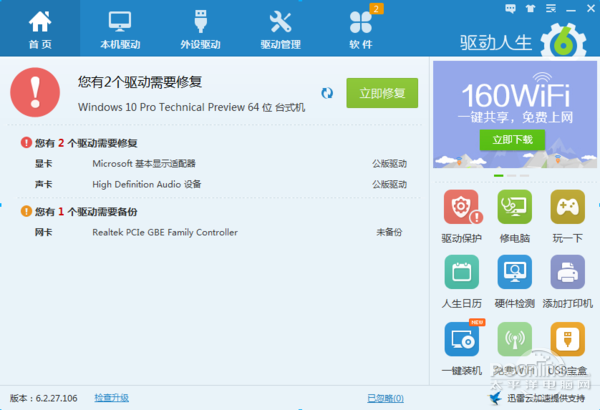Open the 驱动管理 tab

tap(280, 28)
